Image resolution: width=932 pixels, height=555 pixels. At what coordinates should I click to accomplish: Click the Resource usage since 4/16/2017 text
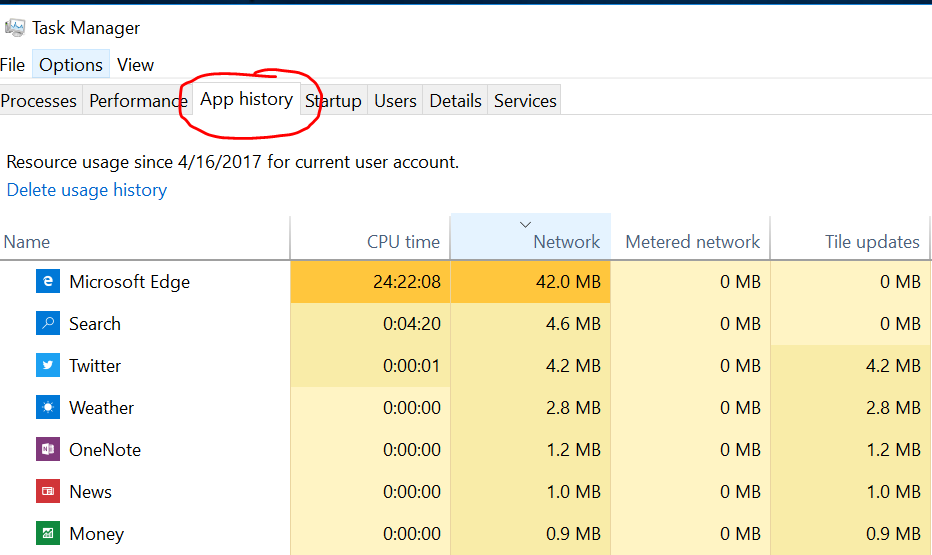pos(232,162)
